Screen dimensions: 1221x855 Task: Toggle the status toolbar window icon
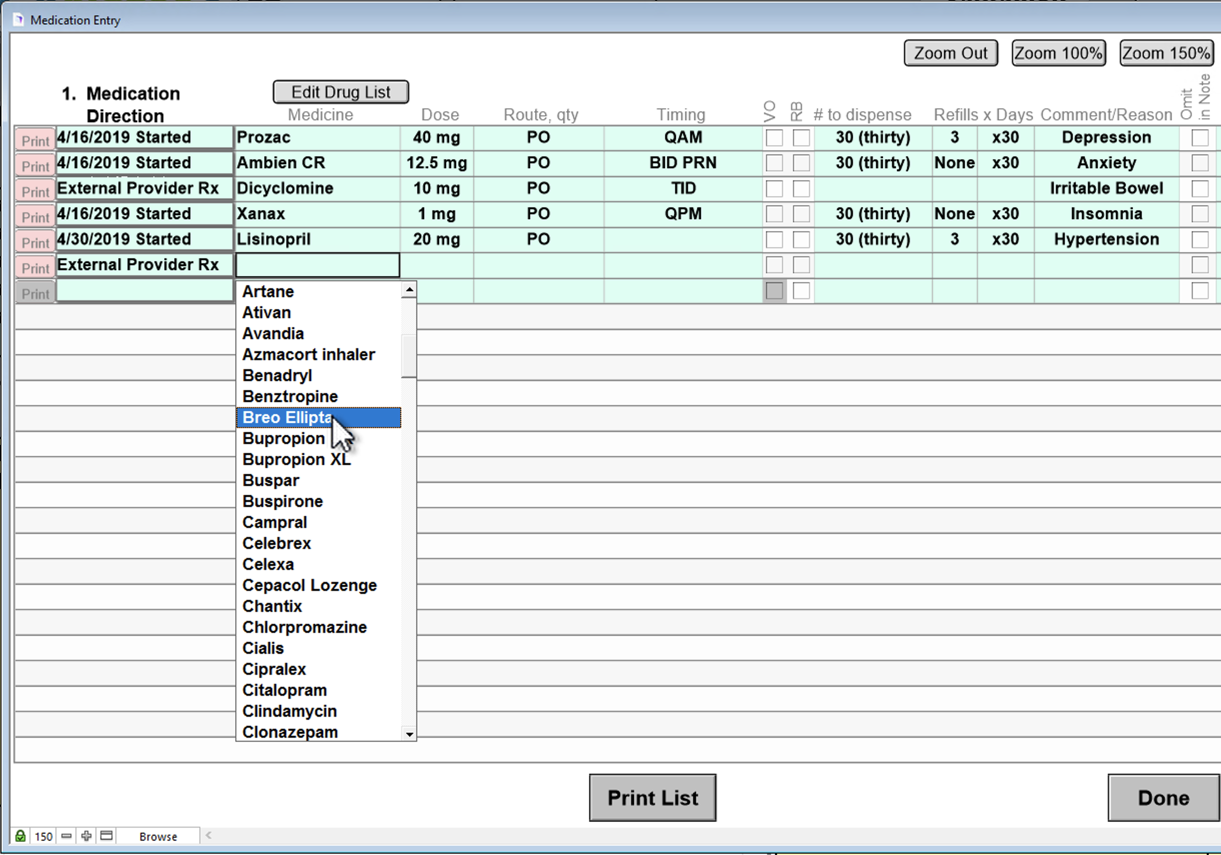pos(106,836)
